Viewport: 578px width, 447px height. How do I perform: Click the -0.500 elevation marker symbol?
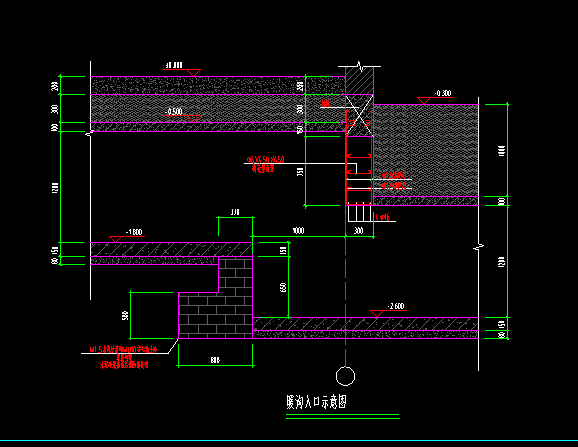pos(193,119)
